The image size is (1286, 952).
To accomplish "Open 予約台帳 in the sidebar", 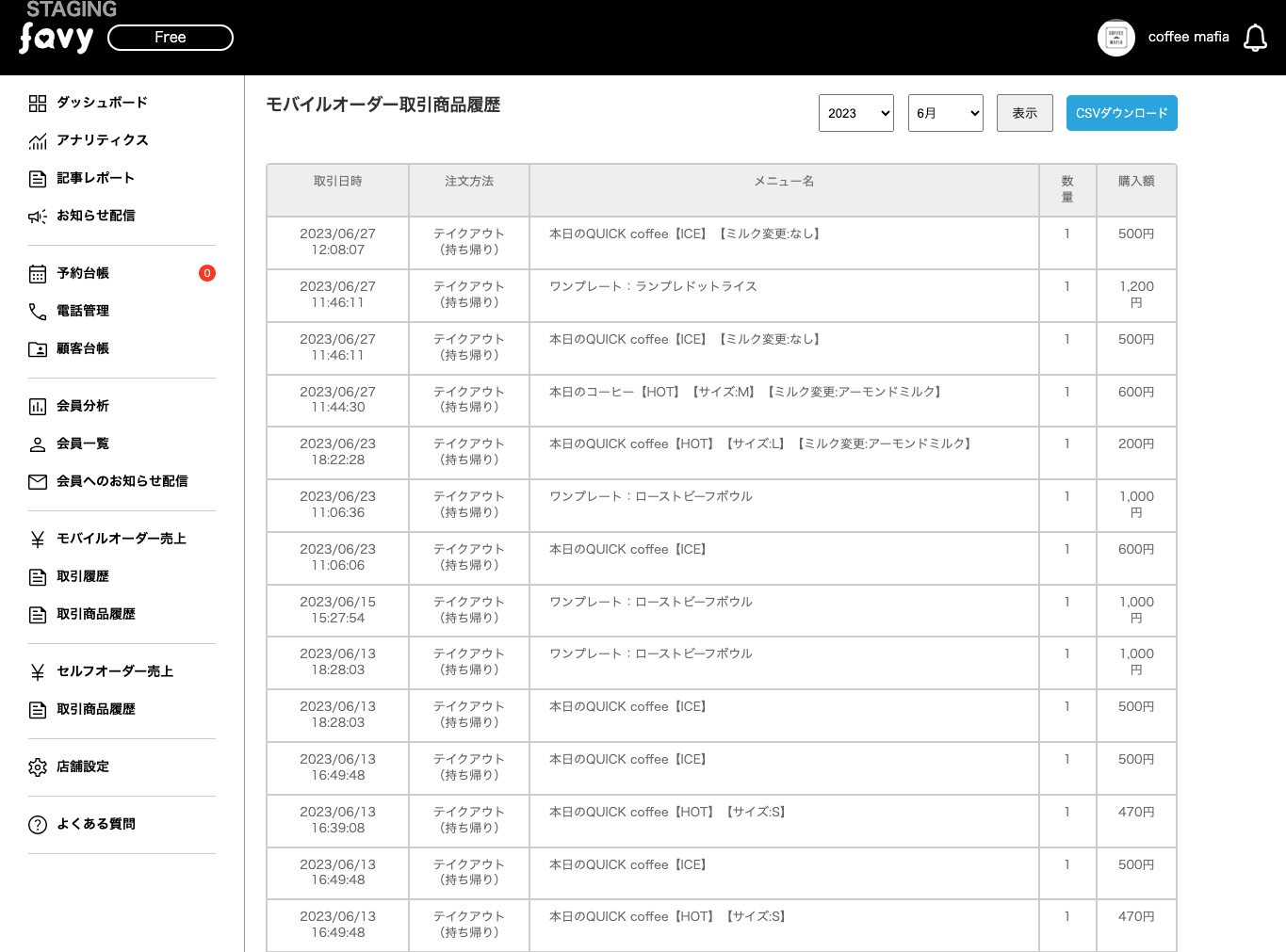I will (83, 273).
